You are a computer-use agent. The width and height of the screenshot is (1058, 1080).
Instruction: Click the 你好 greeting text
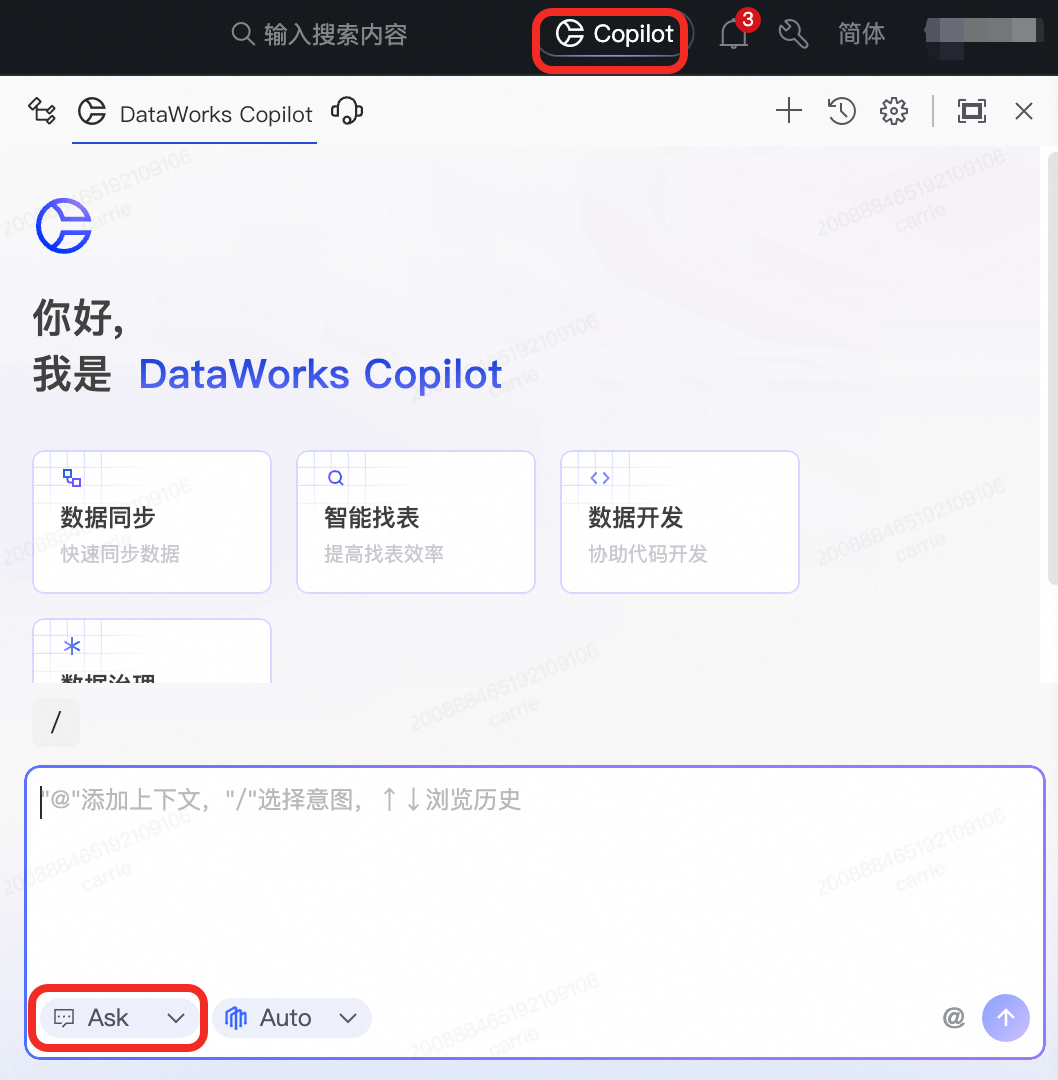pyautogui.click(x=79, y=318)
